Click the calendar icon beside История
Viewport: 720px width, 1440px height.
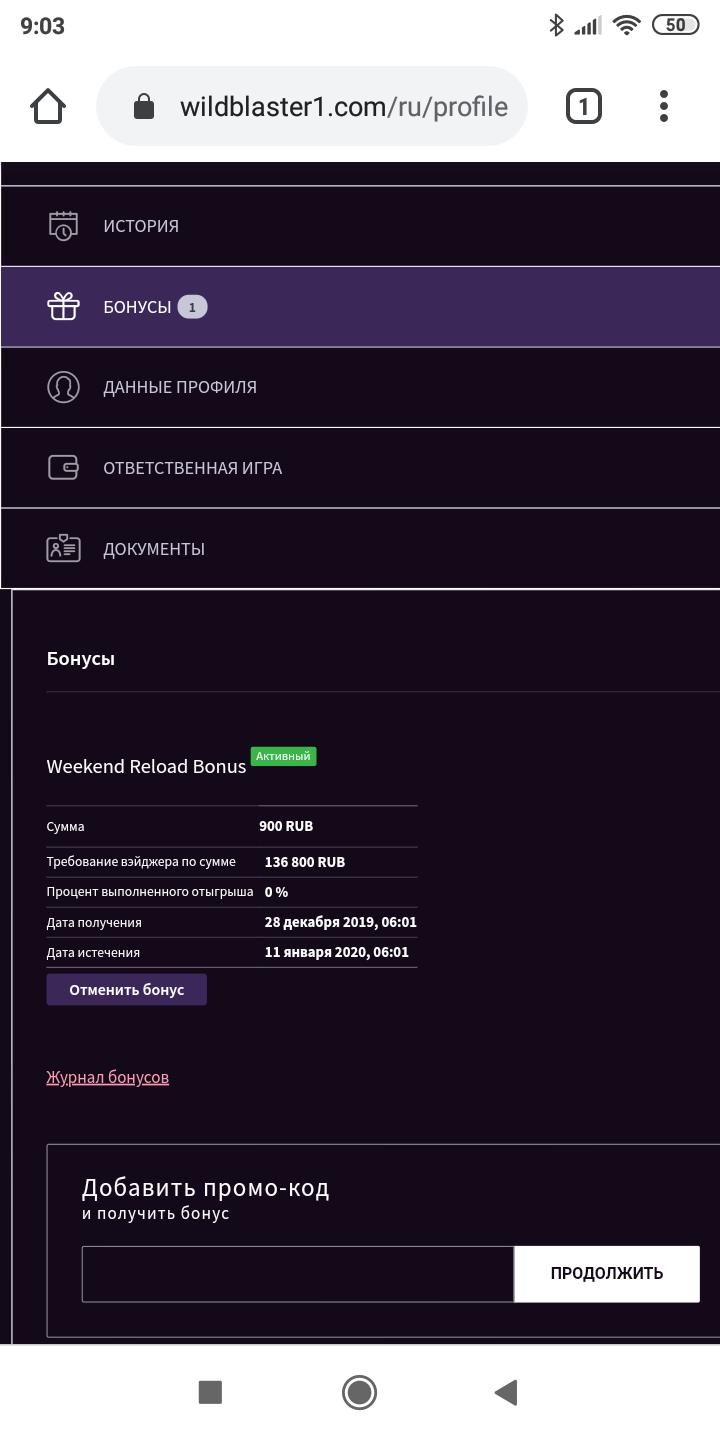tap(63, 226)
